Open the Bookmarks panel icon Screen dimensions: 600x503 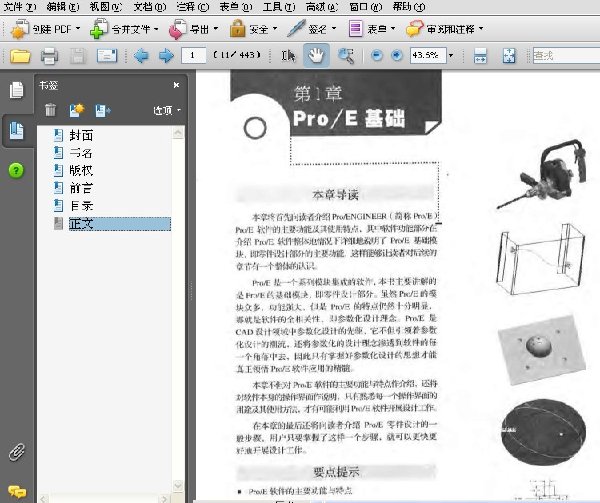(16, 131)
